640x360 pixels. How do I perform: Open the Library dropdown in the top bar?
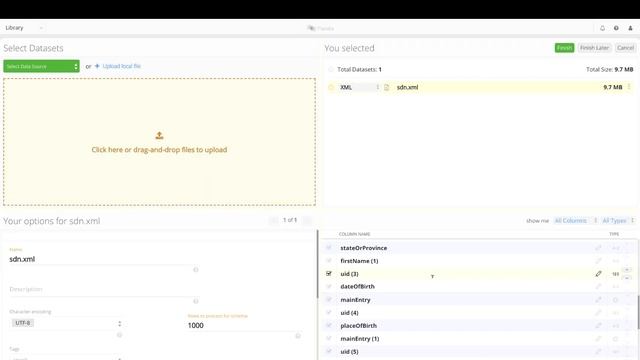24,28
